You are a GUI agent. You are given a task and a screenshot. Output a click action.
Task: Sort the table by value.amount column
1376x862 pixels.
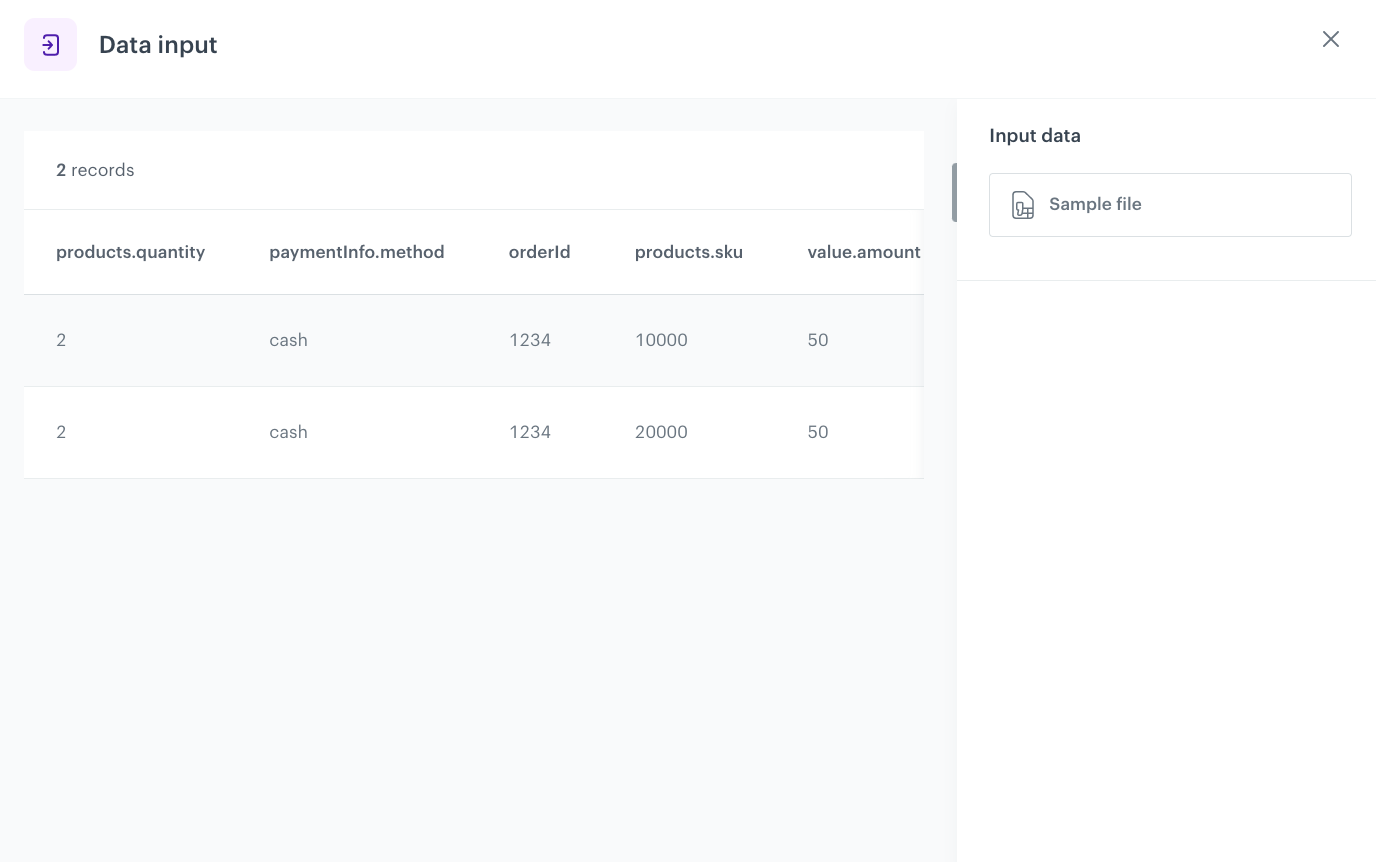[863, 252]
